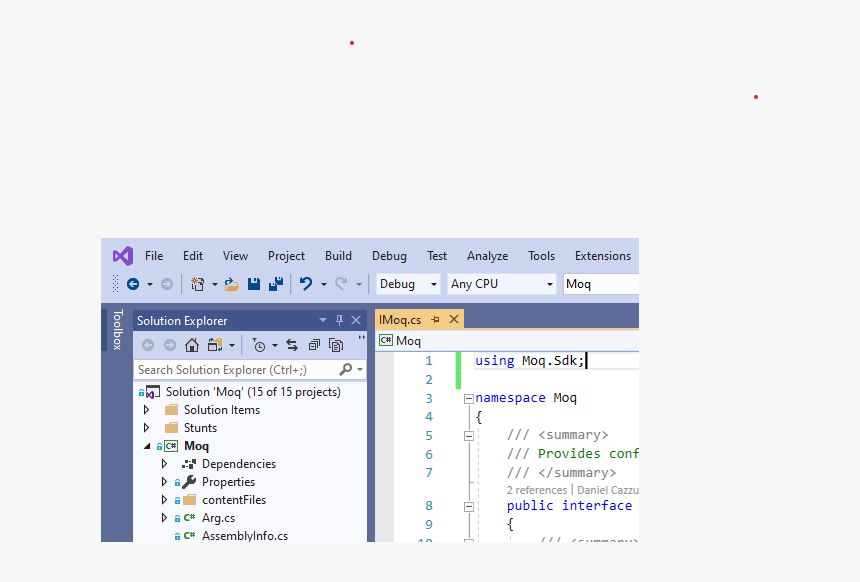Click Sync with Active Document icon

(292, 345)
